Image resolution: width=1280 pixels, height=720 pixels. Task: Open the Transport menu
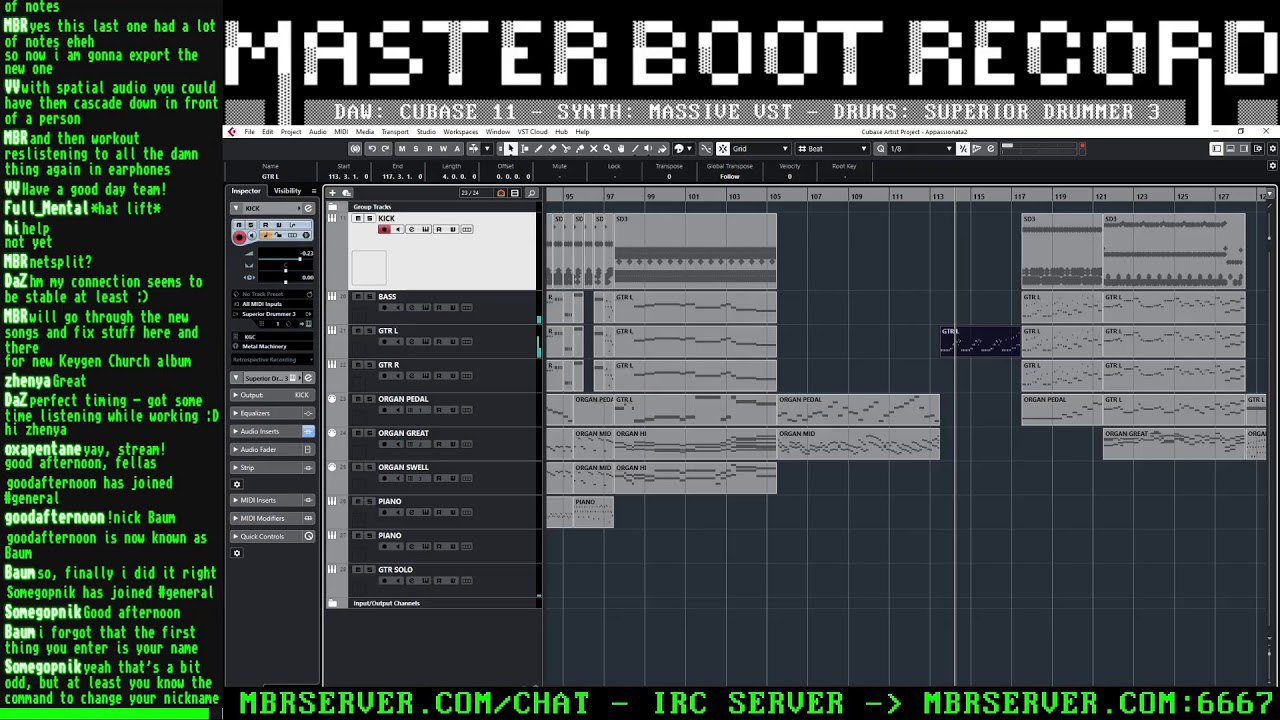(x=395, y=132)
